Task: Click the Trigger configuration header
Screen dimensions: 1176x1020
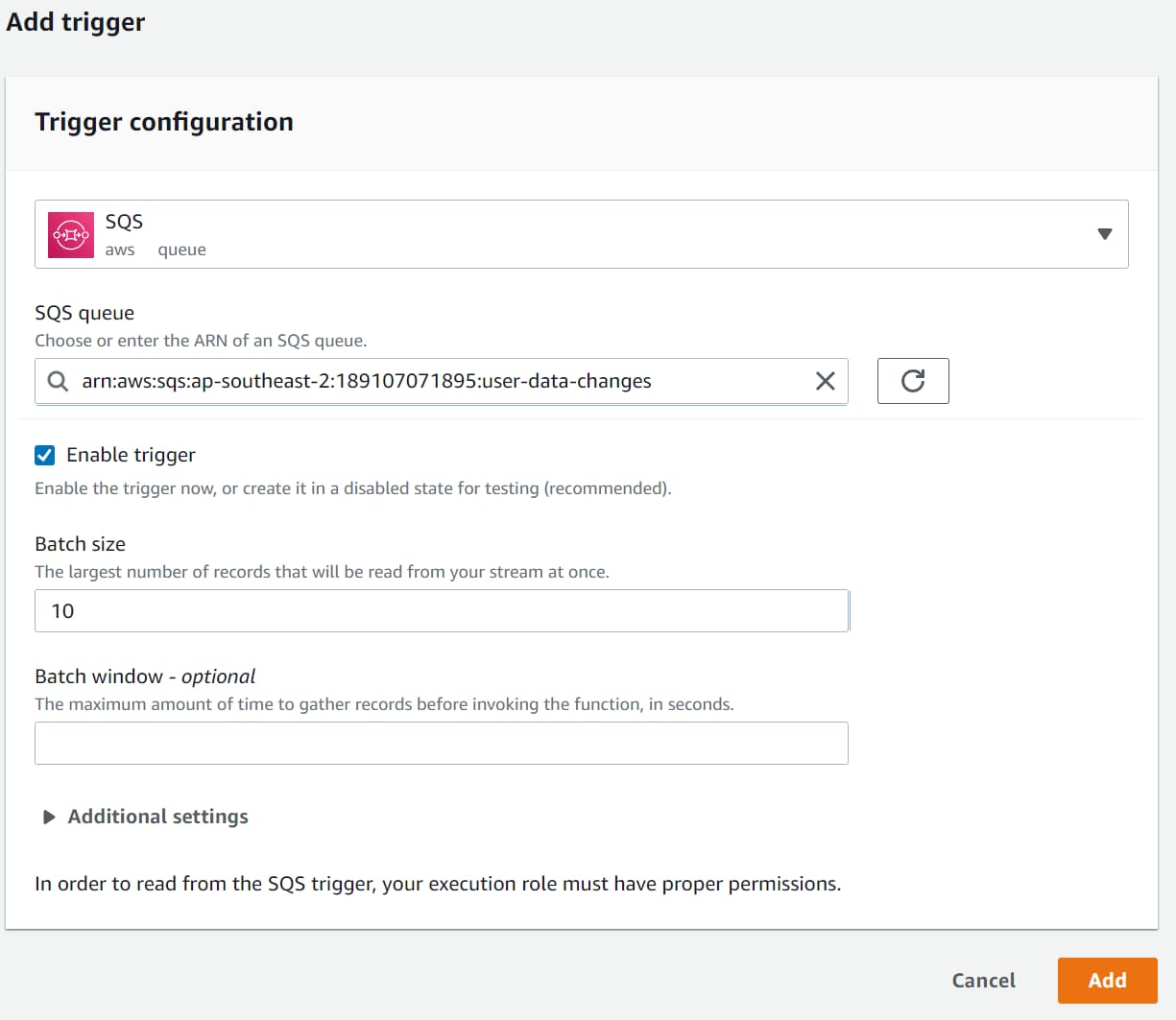Action: [x=163, y=122]
